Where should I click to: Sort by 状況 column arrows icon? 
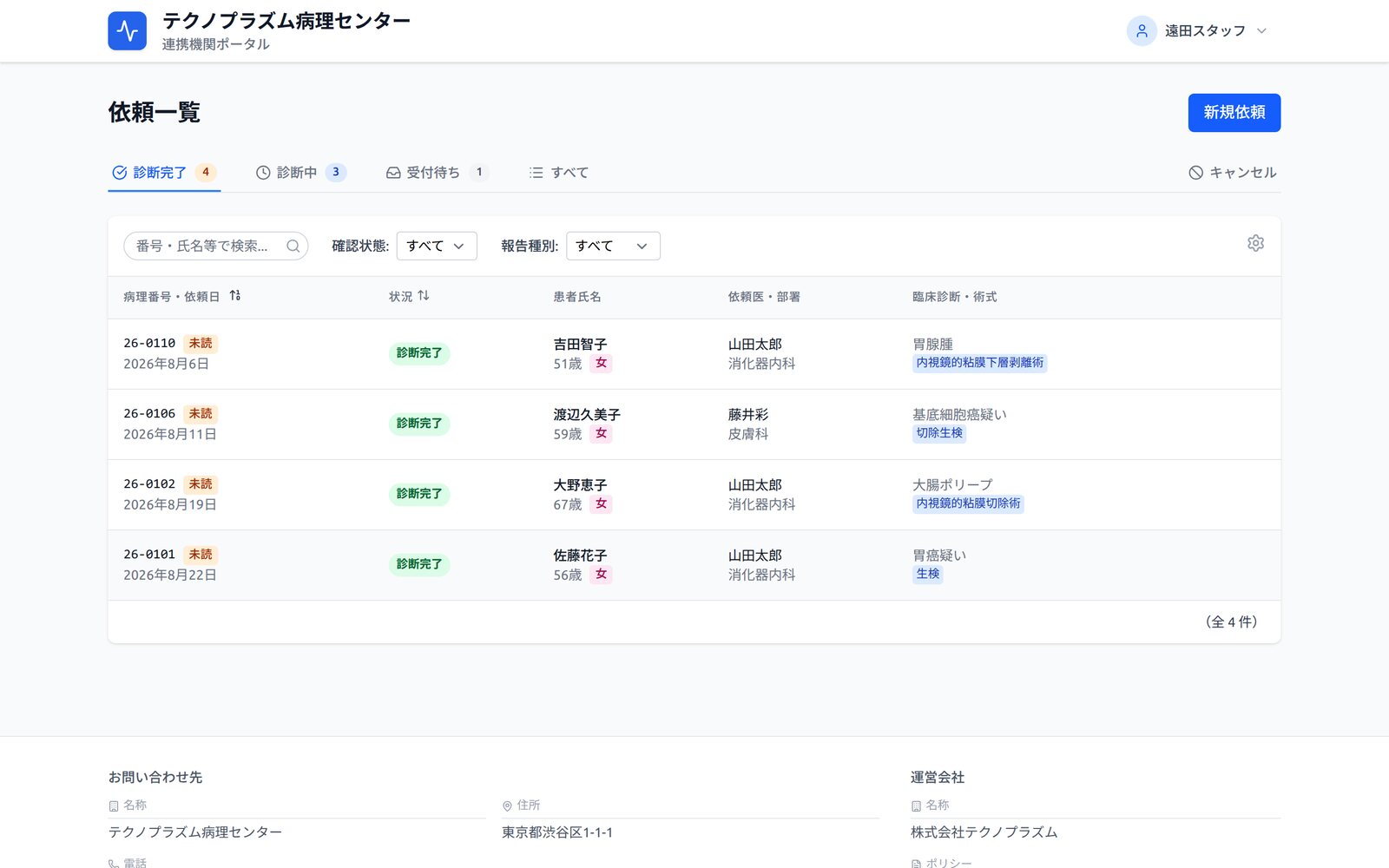click(x=424, y=296)
